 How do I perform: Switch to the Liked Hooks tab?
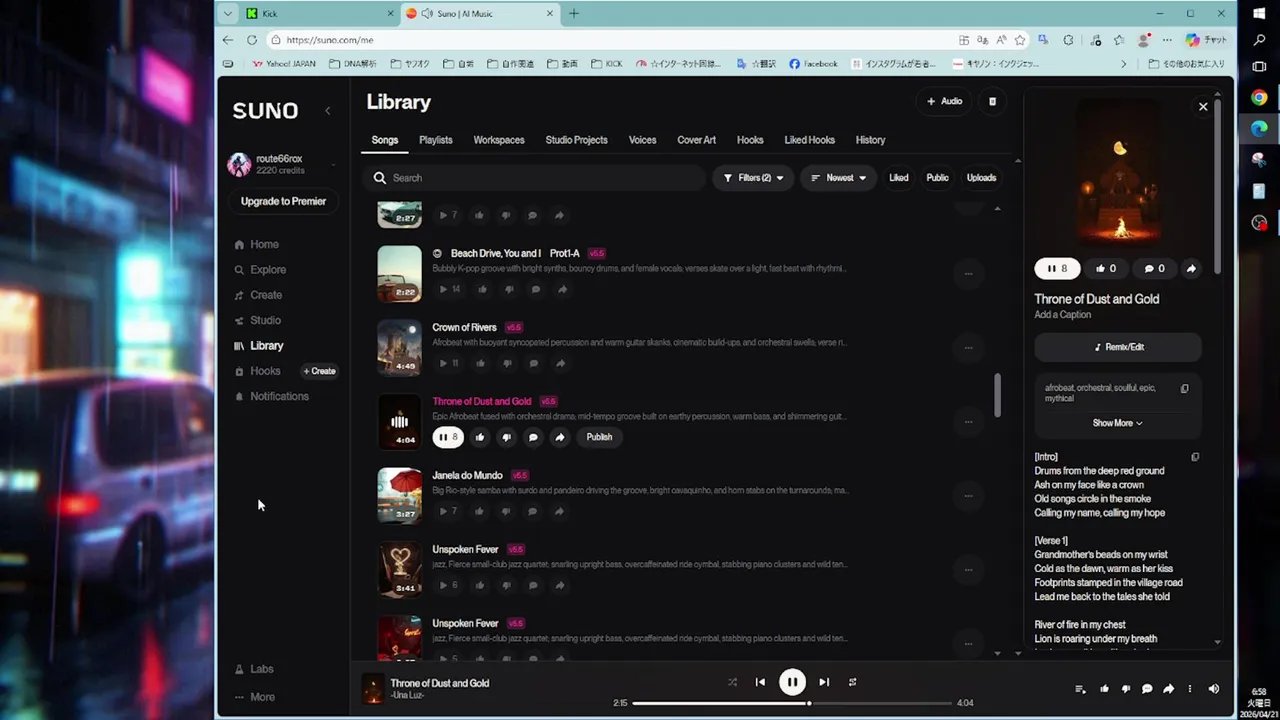point(809,140)
